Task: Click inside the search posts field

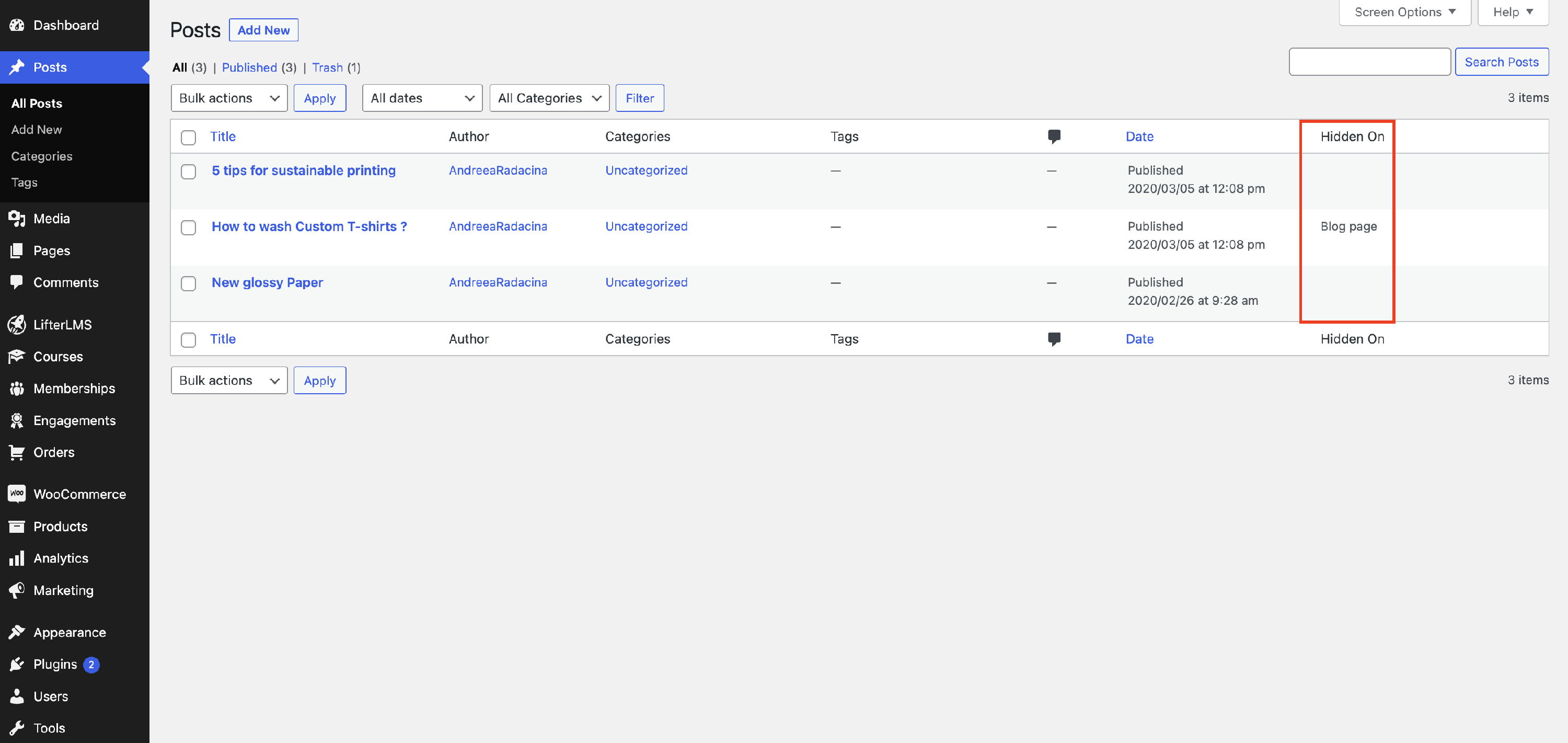Action: pyautogui.click(x=1369, y=62)
